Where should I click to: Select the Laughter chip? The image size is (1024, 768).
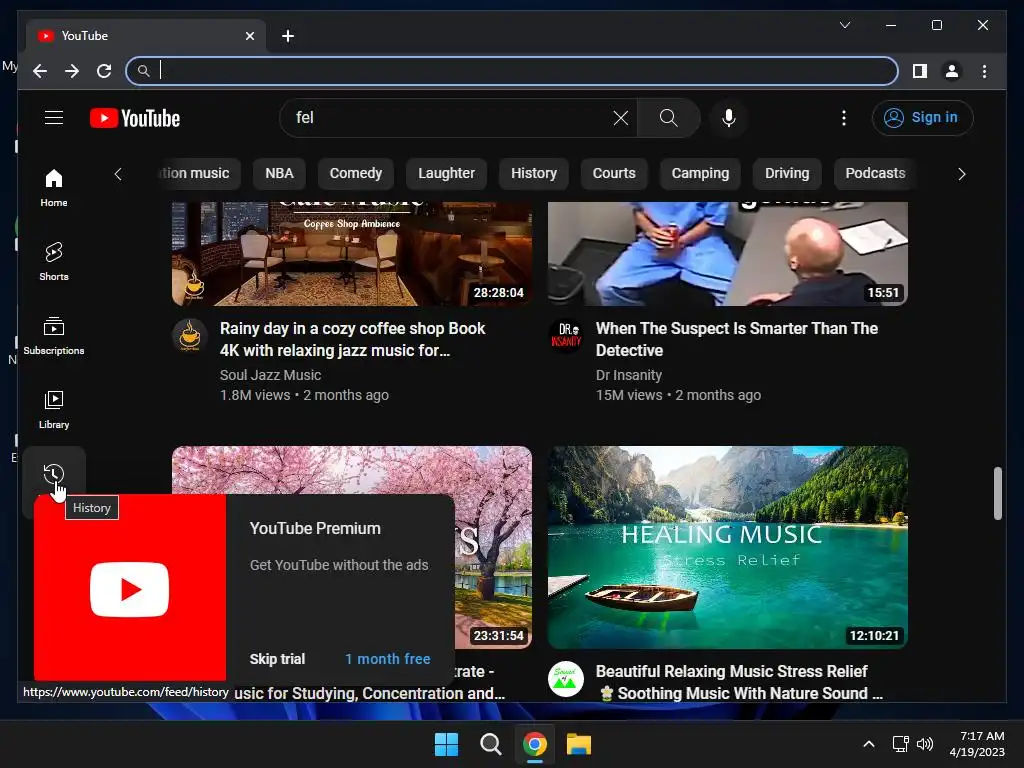446,173
